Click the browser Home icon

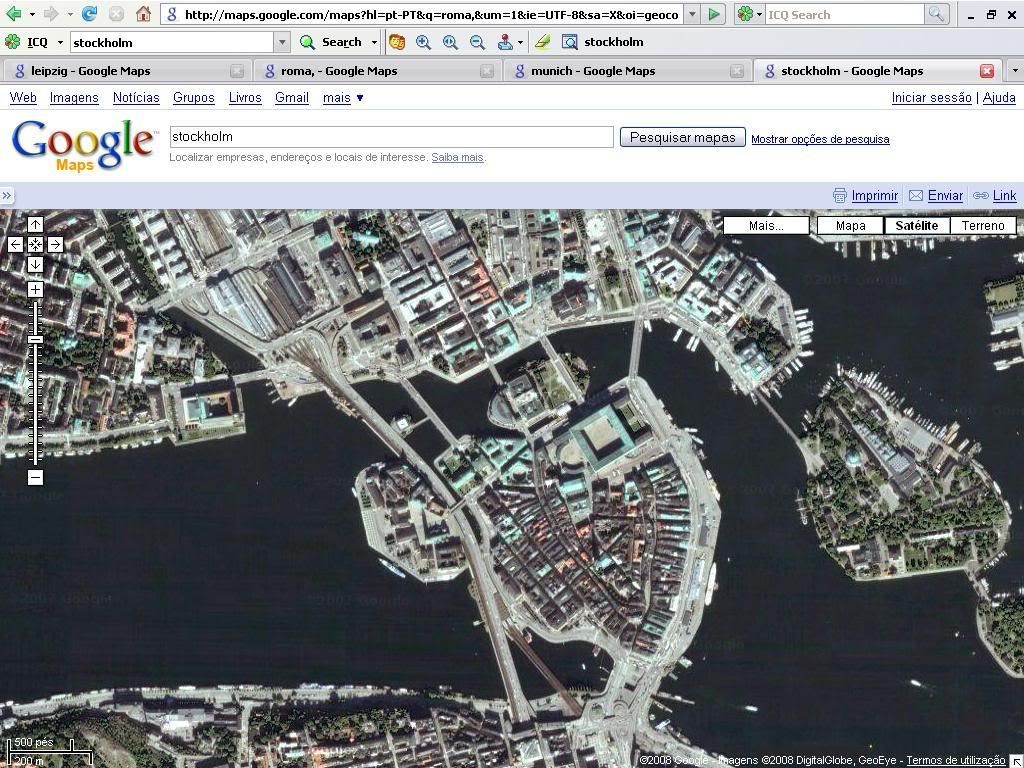[x=143, y=14]
